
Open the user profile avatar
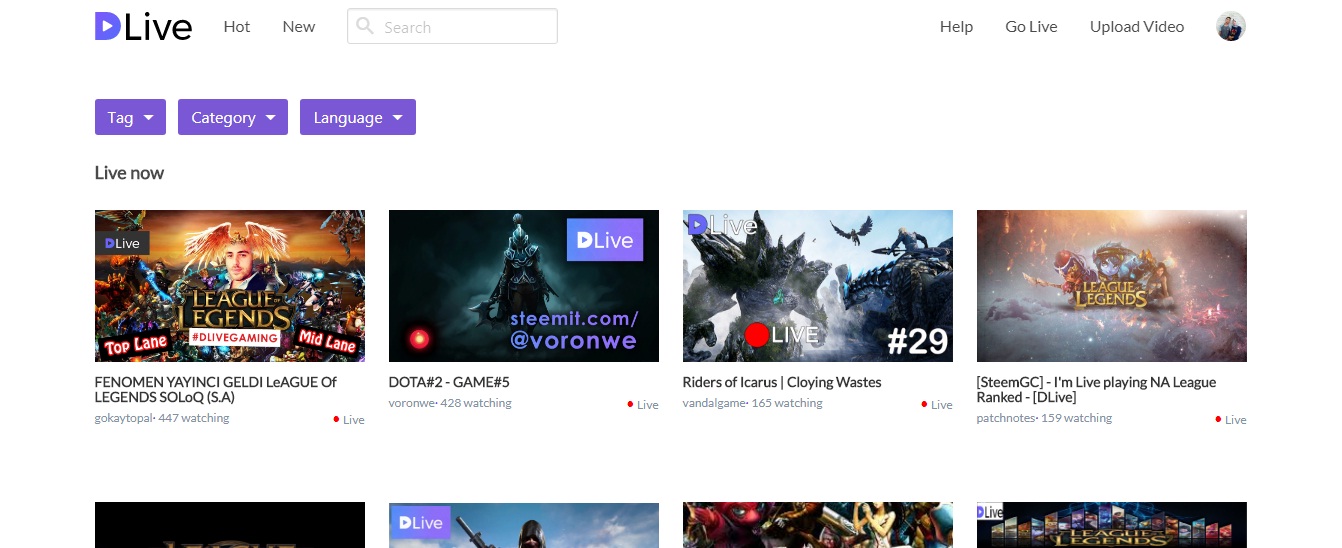1231,27
